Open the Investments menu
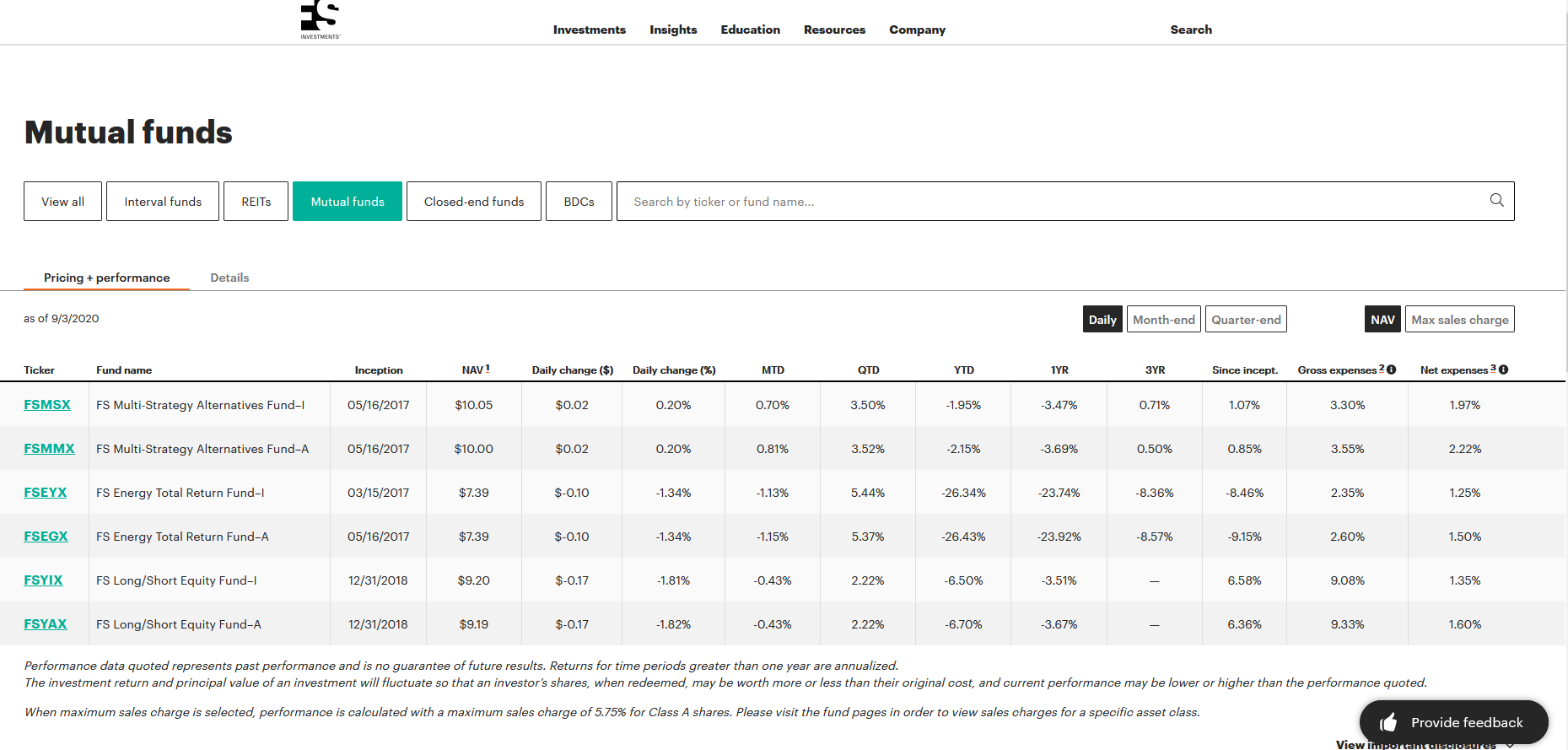Viewport: 1568px width, 750px height. [x=590, y=30]
